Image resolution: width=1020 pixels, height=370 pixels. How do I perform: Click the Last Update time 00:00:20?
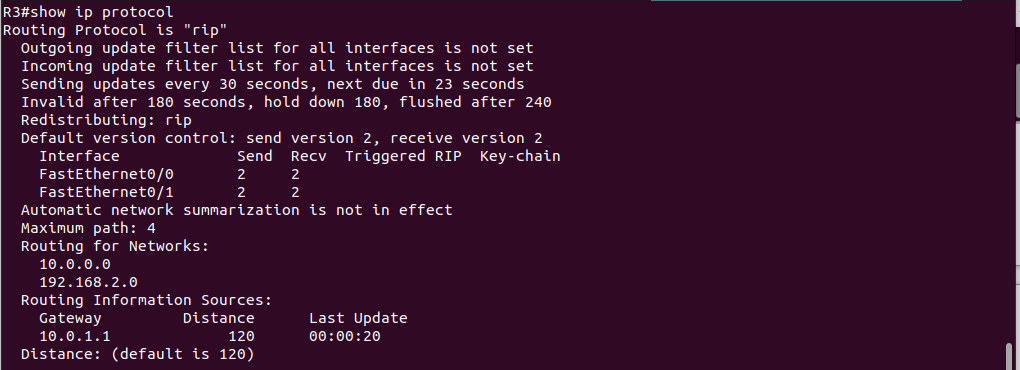[x=345, y=336]
